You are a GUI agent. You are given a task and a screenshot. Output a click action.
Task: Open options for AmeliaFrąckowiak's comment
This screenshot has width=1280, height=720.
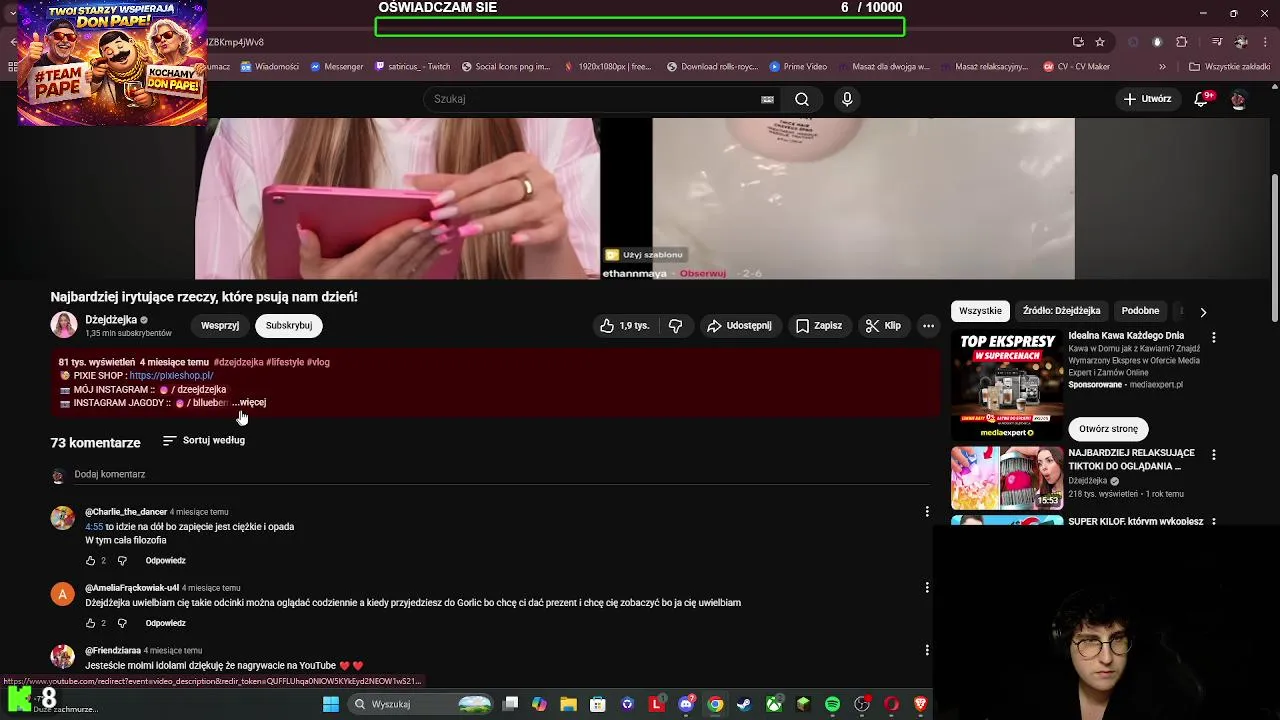click(x=927, y=588)
